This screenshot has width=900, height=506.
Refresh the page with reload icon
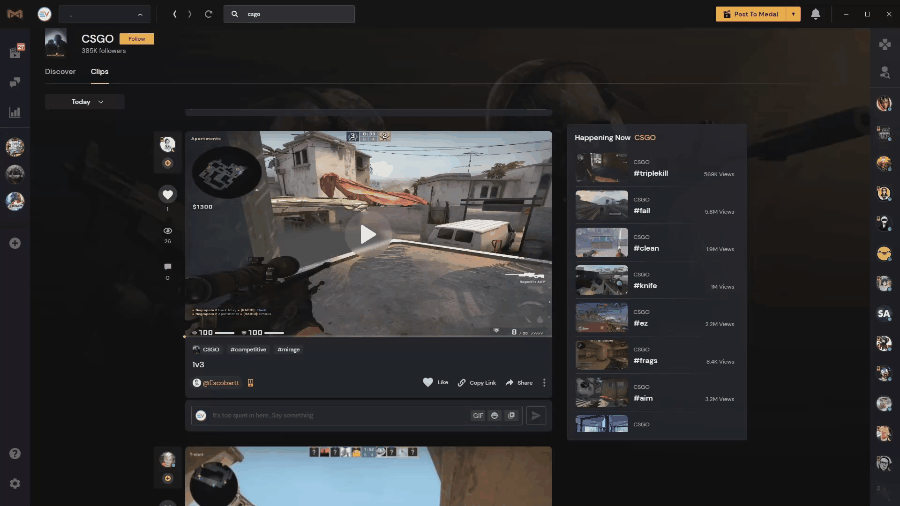(208, 14)
